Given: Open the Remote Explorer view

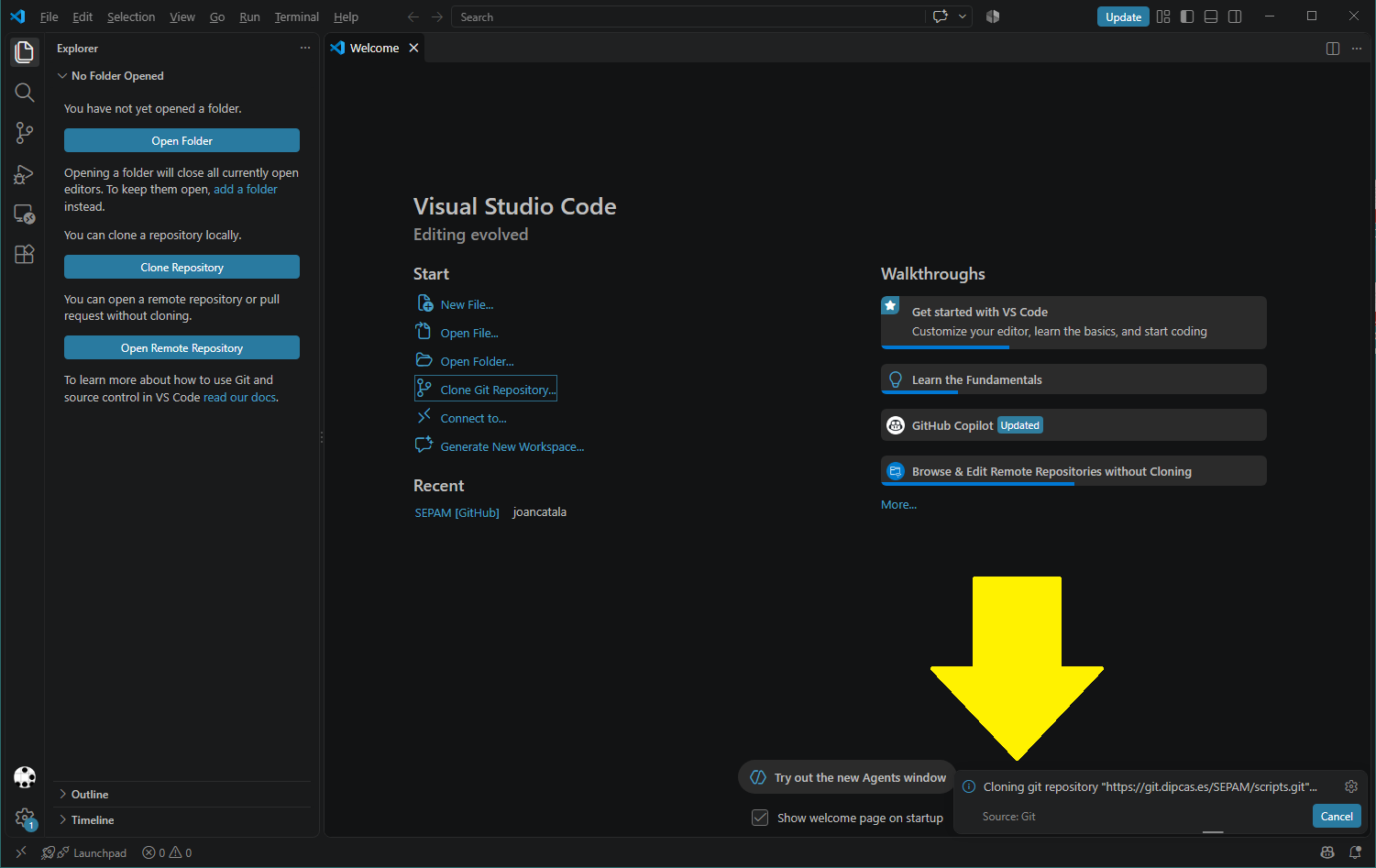Looking at the screenshot, I should [x=25, y=214].
